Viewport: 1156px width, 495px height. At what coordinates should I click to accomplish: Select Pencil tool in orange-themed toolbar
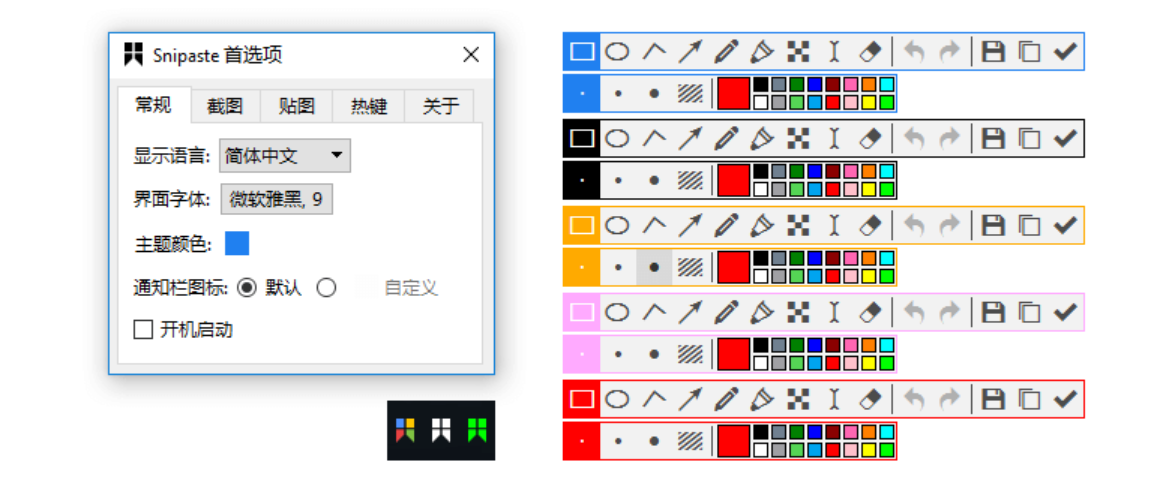tap(726, 225)
